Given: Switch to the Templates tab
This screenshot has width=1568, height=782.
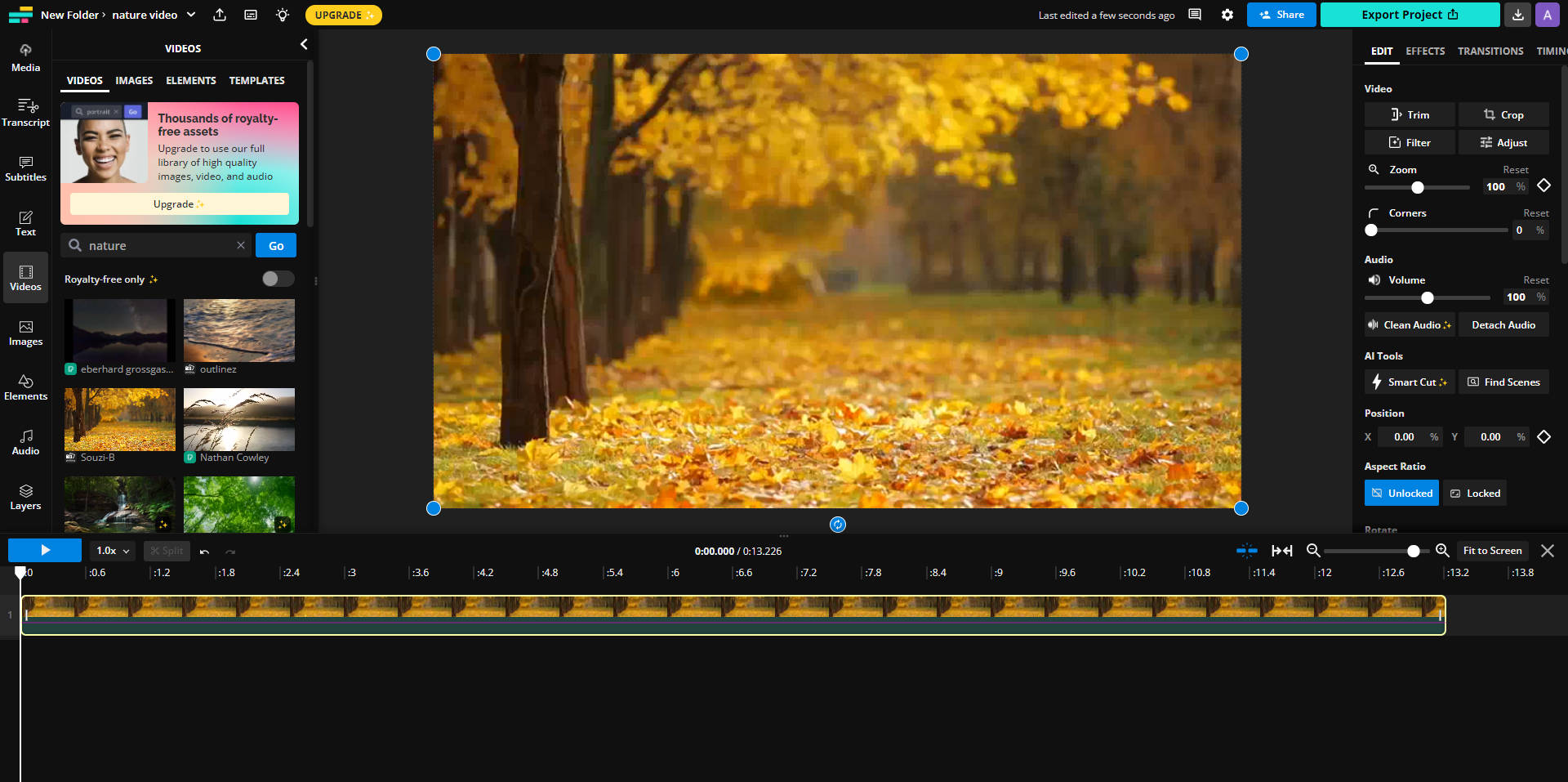Looking at the screenshot, I should 256,80.
